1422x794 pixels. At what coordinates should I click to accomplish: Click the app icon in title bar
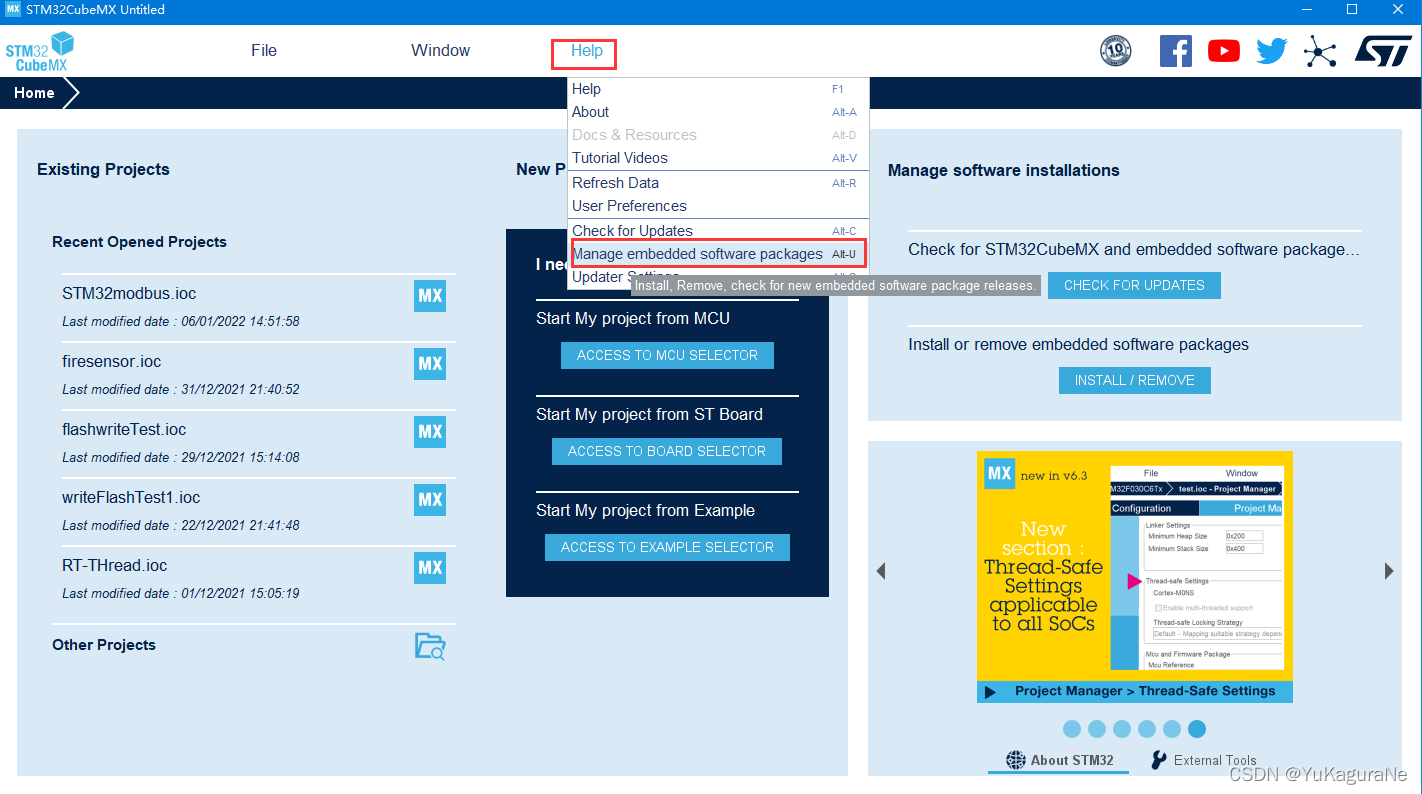(13, 9)
